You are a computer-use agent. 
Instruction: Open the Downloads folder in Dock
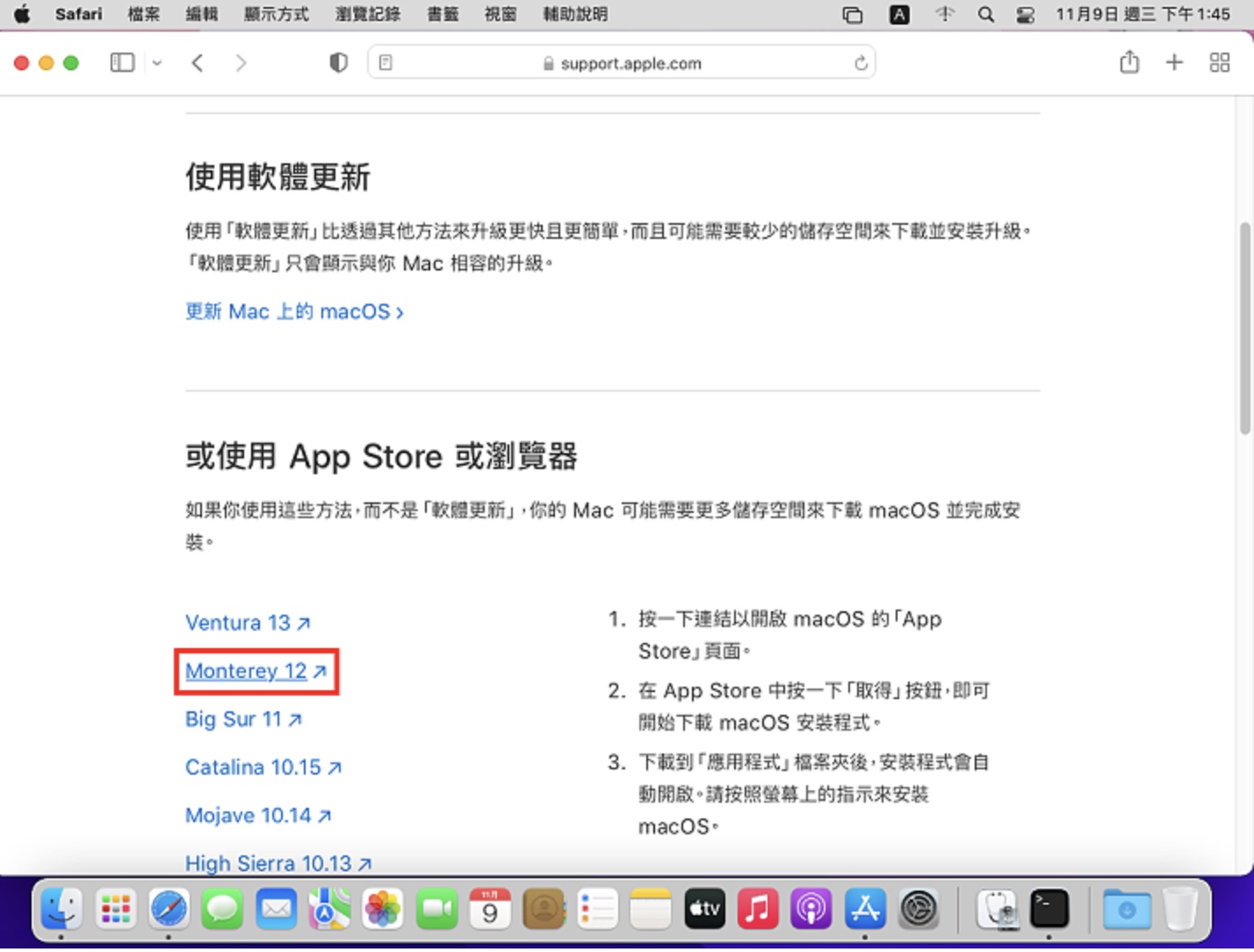tap(1127, 909)
